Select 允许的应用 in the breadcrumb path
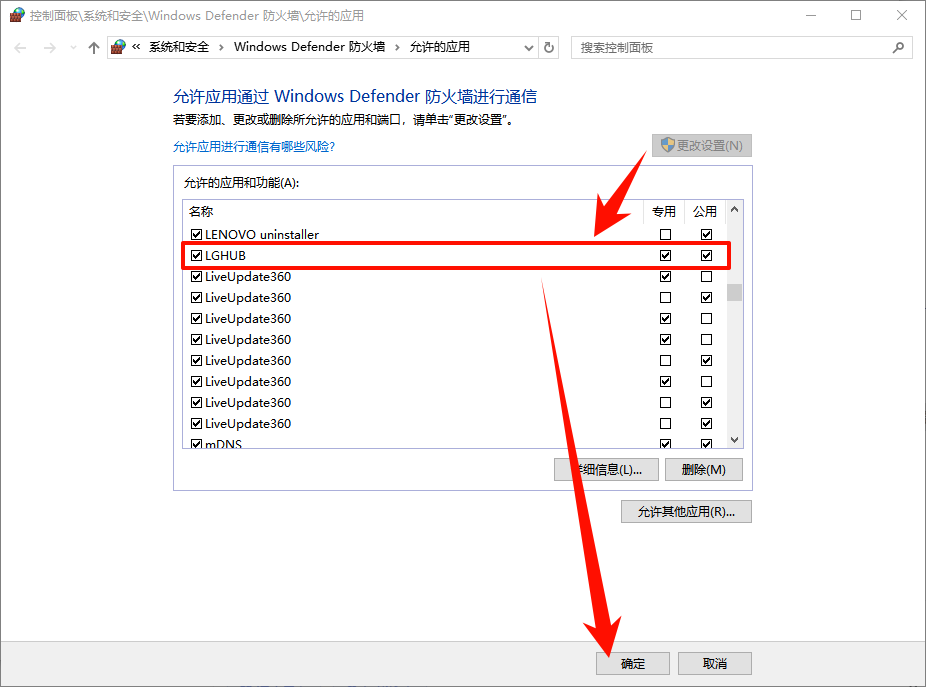The width and height of the screenshot is (926, 687). [x=440, y=47]
